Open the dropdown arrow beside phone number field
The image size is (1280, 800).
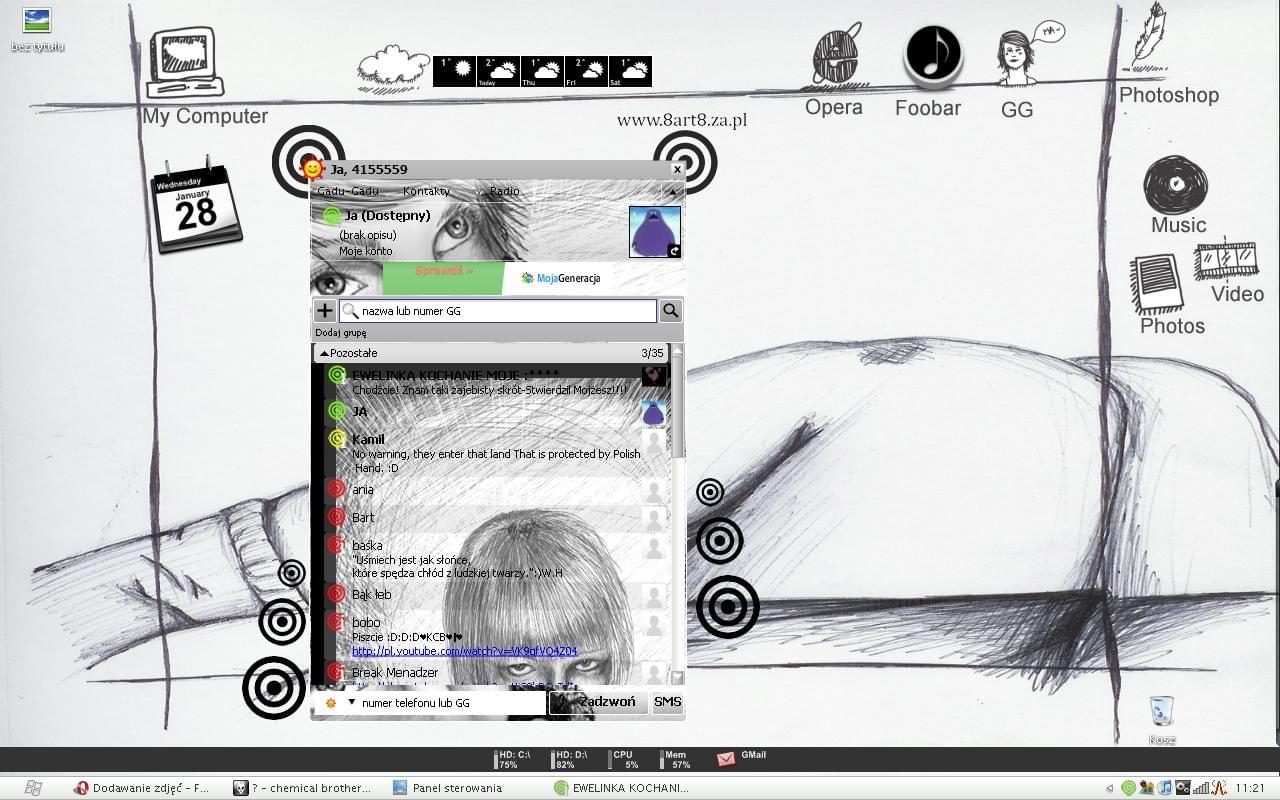click(351, 702)
